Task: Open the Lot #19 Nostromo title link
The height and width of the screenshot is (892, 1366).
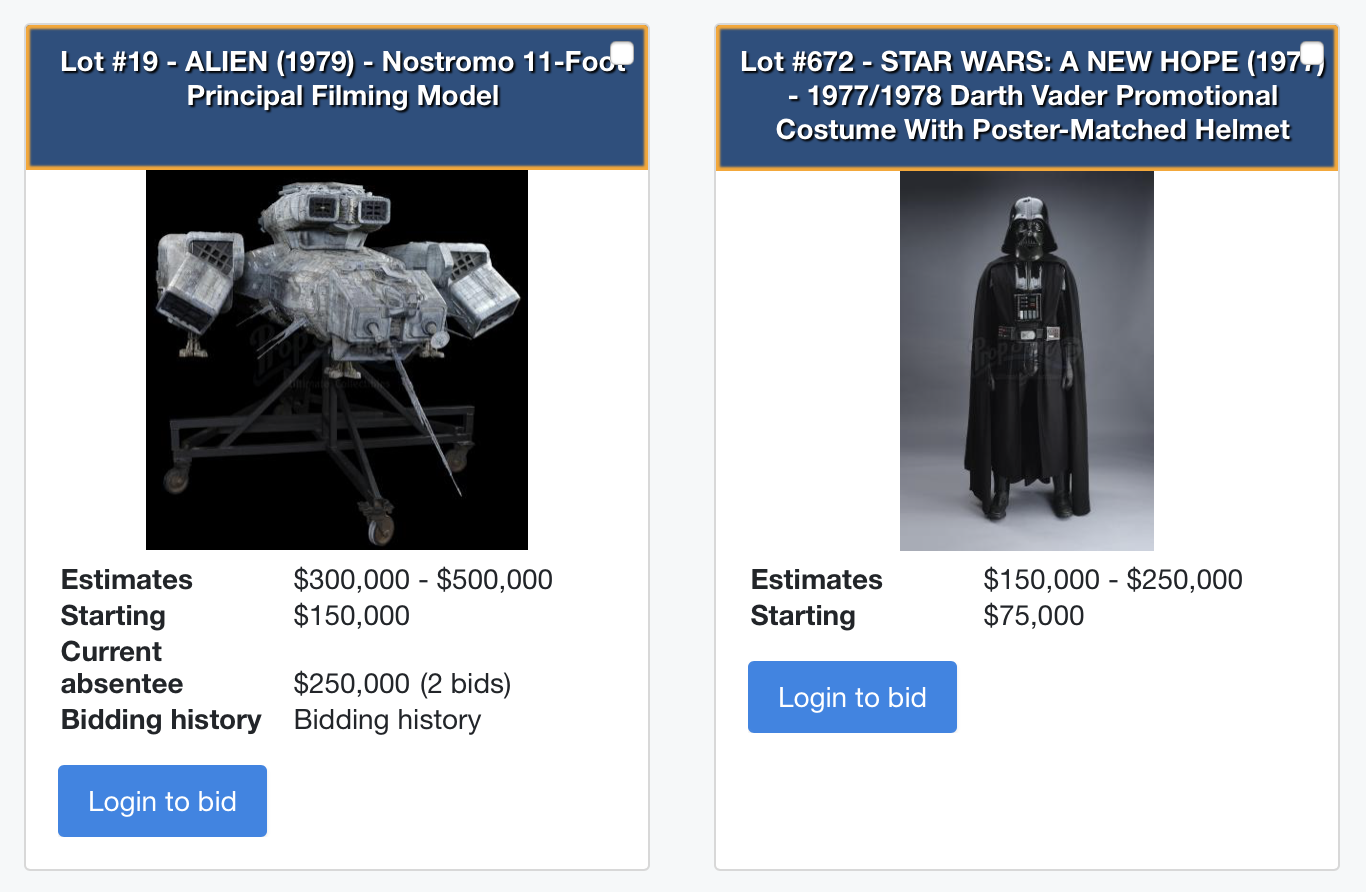Action: 343,79
